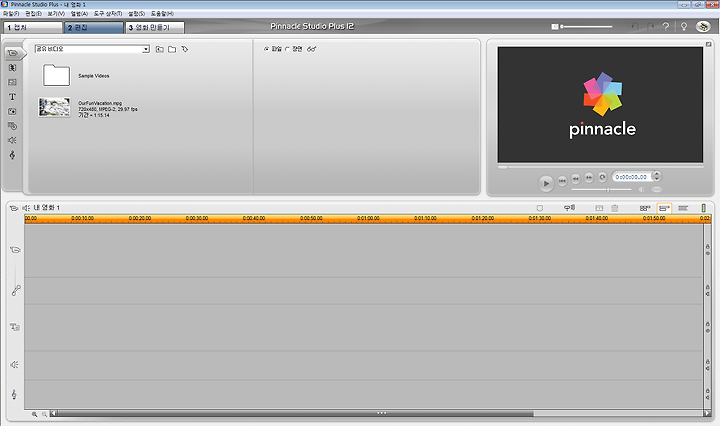This screenshot has height=426, width=720.
Task: Open the Sound Effects album section
Action: 12,140
